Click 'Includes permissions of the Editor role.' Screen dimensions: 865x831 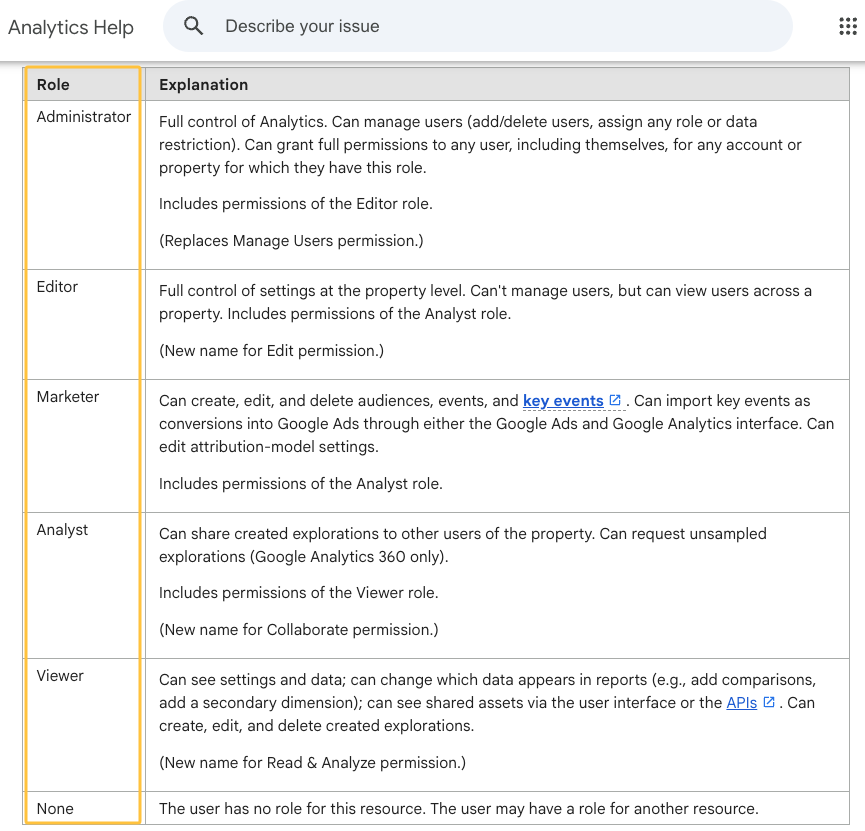296,204
